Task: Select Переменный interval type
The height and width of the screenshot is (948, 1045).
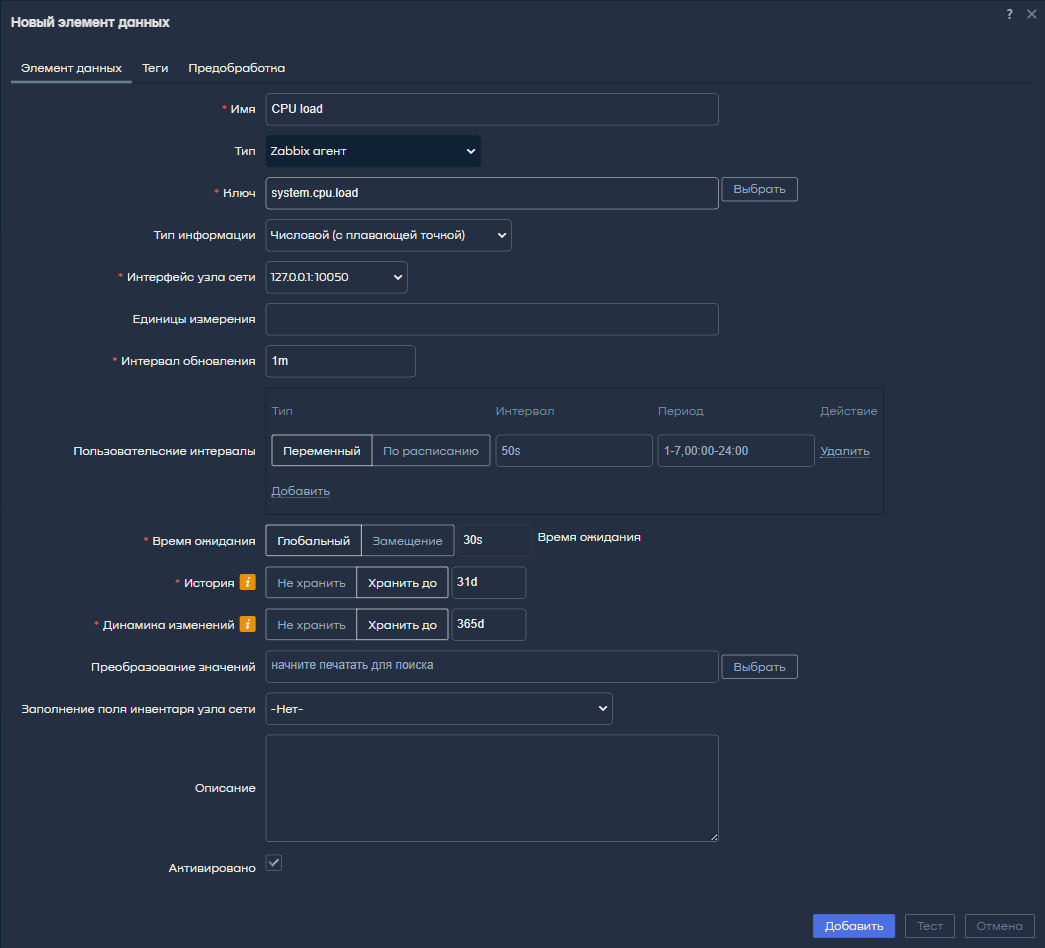Action: (x=322, y=451)
